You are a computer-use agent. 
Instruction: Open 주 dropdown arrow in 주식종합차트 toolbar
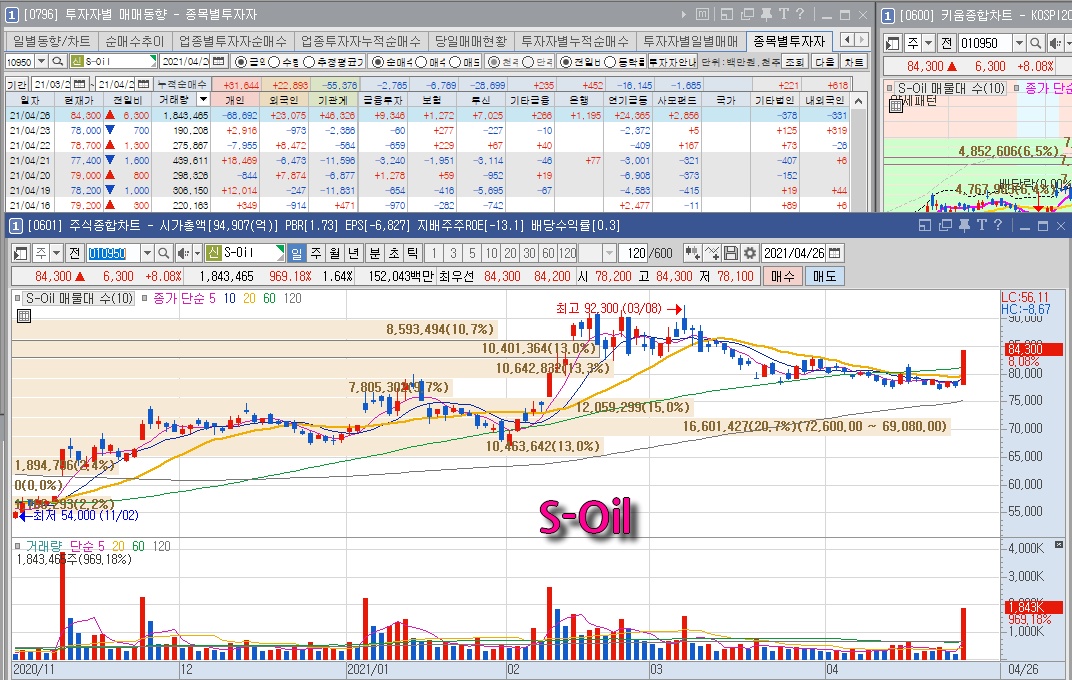pyautogui.click(x=57, y=254)
